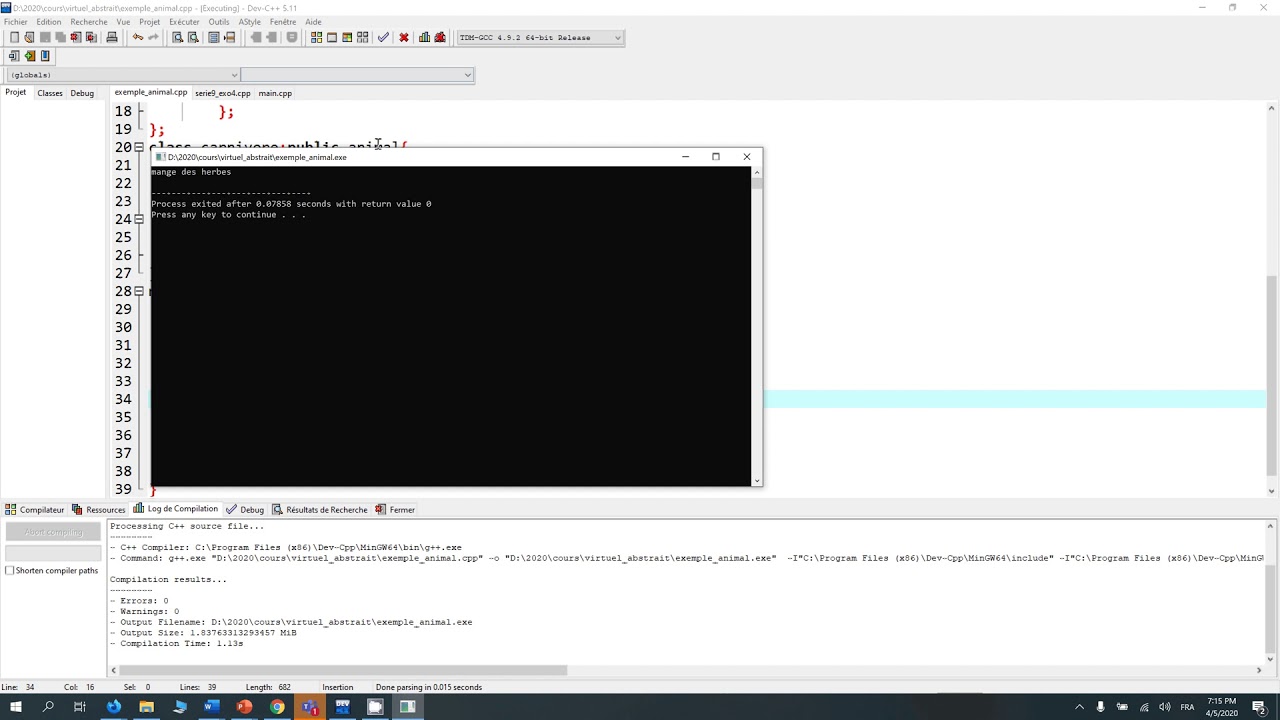Click the Fermer button in bottom panel
Screen dimensions: 1280x720
pyautogui.click(x=395, y=510)
